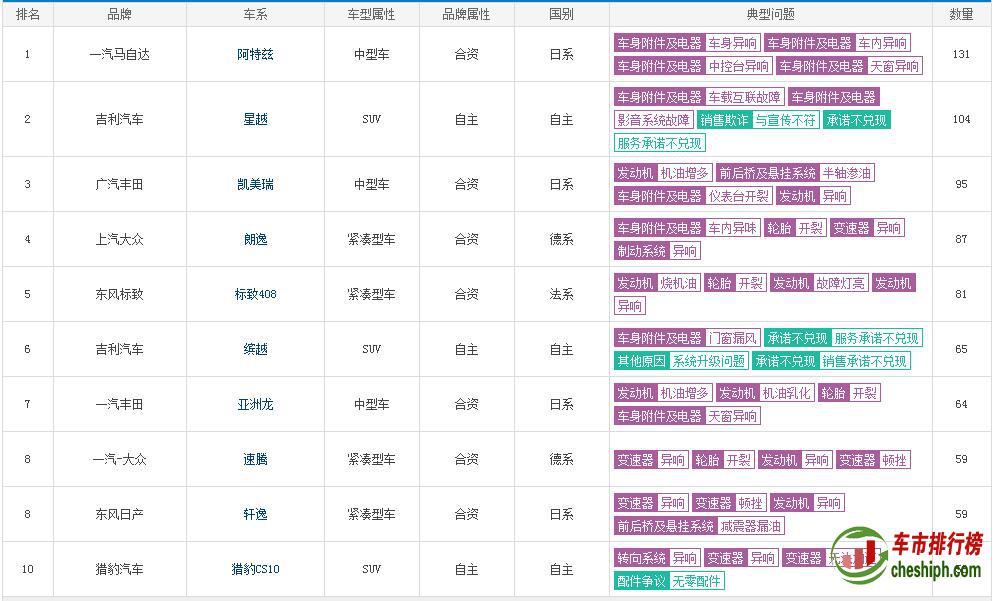Viewport: 995px width, 601px height.
Task: Click the brand cell 上汽大众
Action: 119,239
